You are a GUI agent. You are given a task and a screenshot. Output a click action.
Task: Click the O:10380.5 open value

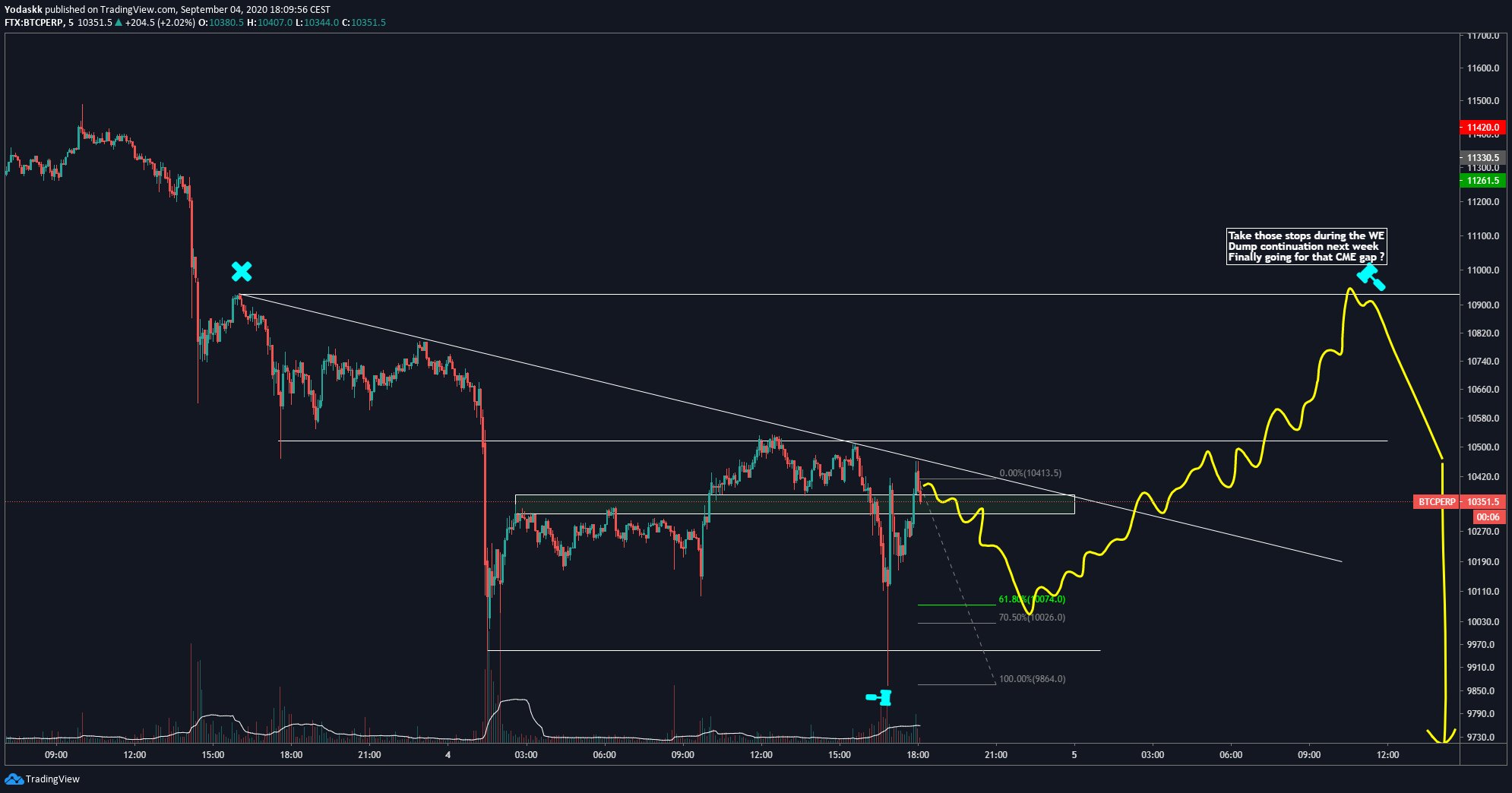tap(221, 23)
